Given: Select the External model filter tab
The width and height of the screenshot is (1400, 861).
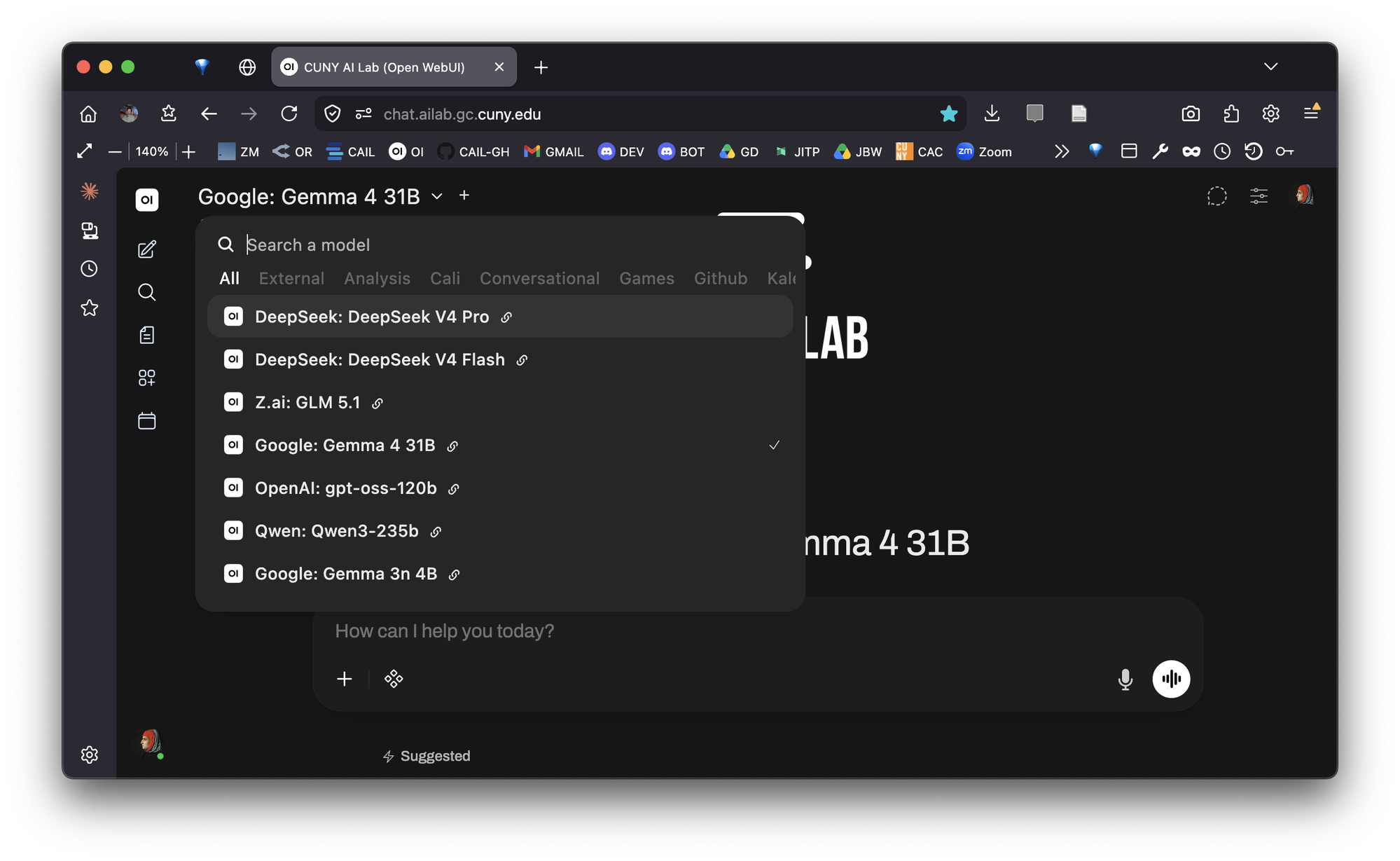Looking at the screenshot, I should pos(291,278).
